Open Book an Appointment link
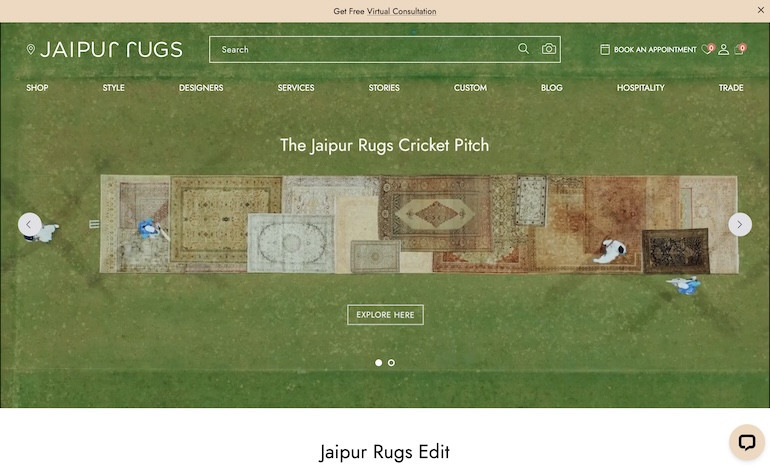Image resolution: width=770 pixels, height=470 pixels. click(x=655, y=50)
